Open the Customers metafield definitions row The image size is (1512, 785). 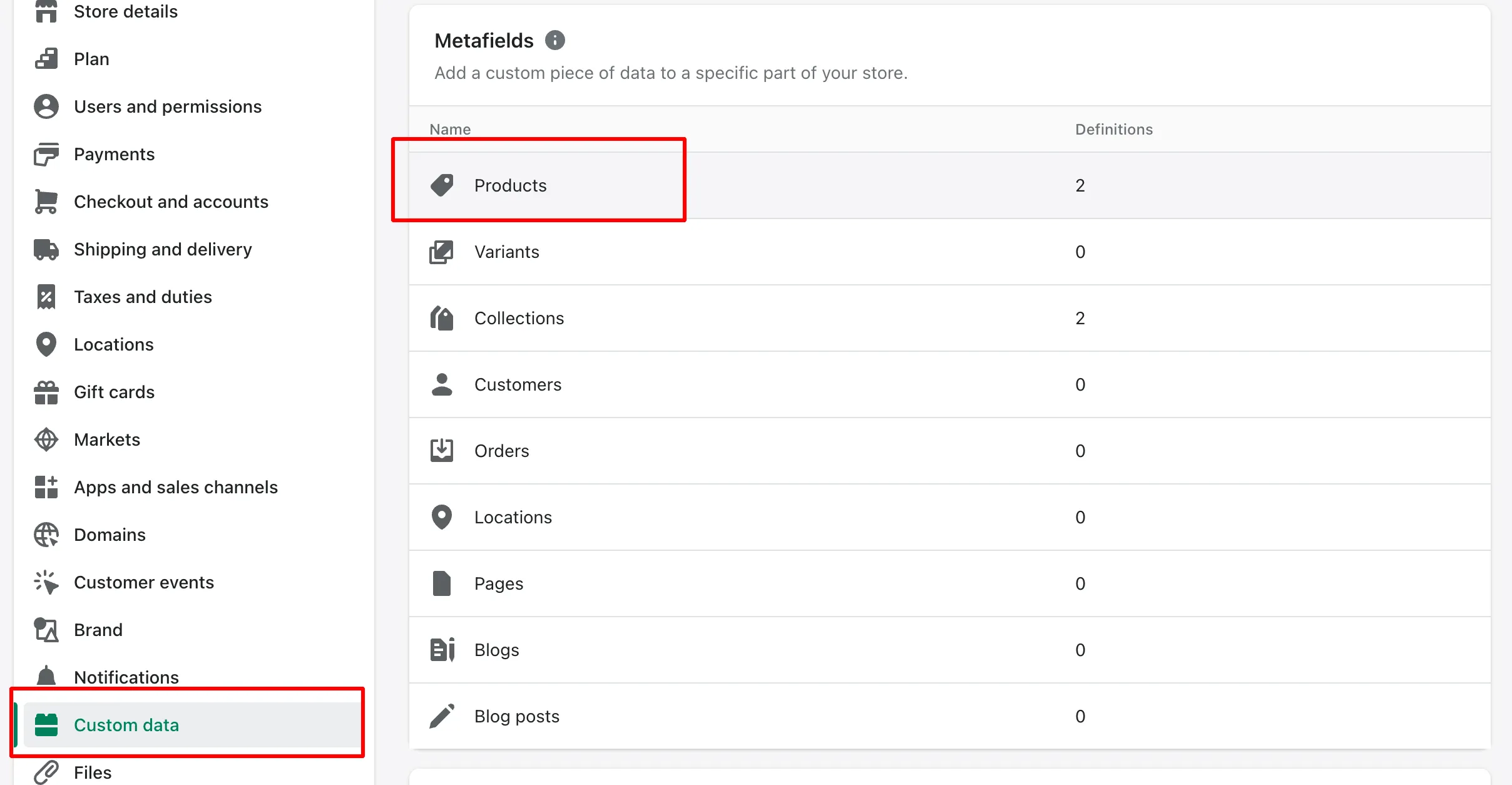pos(950,384)
